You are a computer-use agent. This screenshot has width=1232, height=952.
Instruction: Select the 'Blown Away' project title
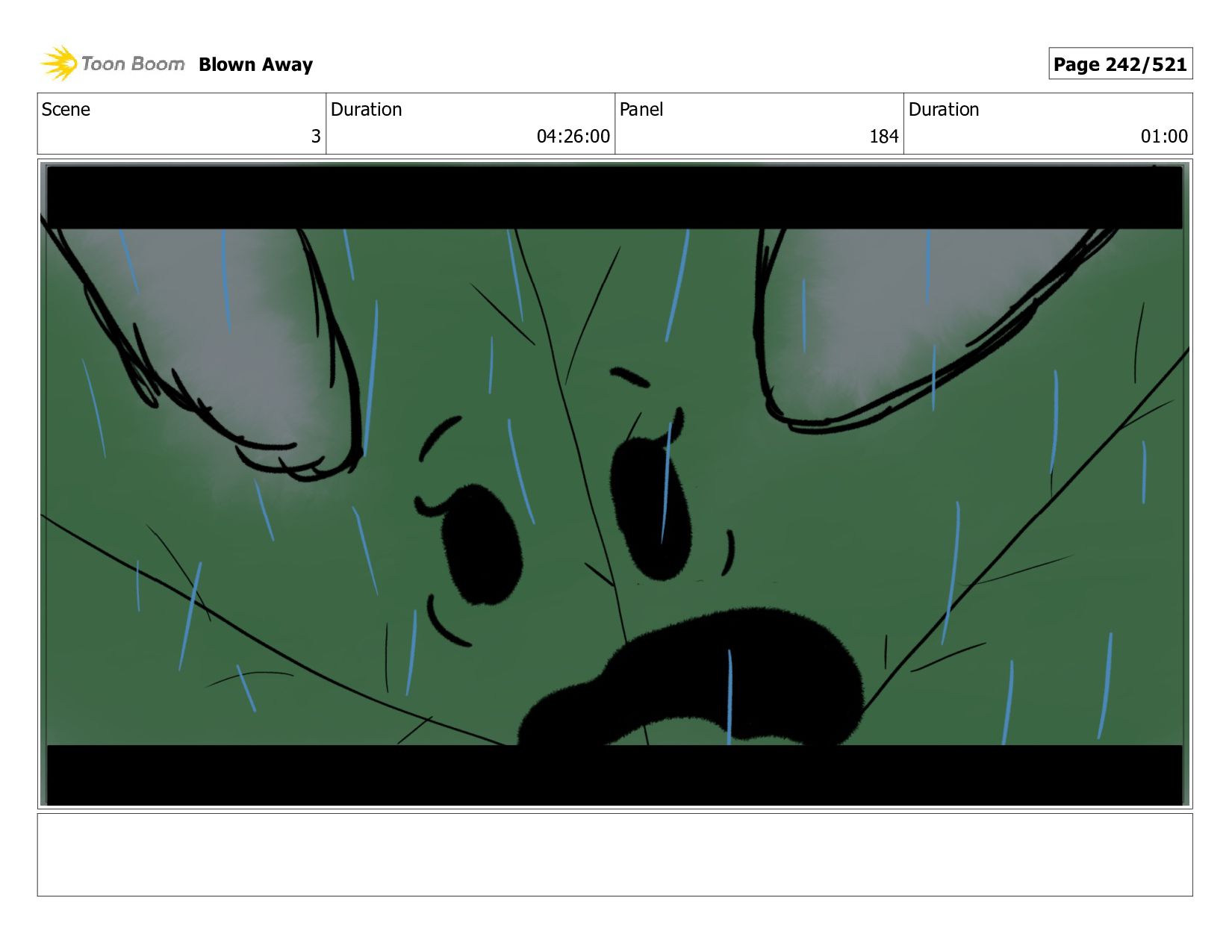click(x=255, y=65)
